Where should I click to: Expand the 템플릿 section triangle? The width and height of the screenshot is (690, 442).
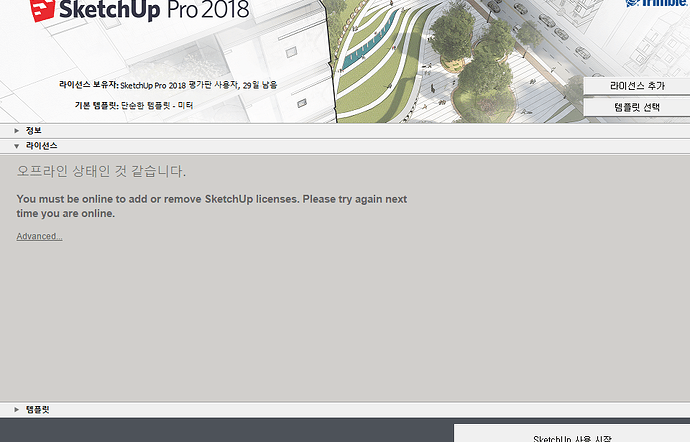pyautogui.click(x=16, y=410)
